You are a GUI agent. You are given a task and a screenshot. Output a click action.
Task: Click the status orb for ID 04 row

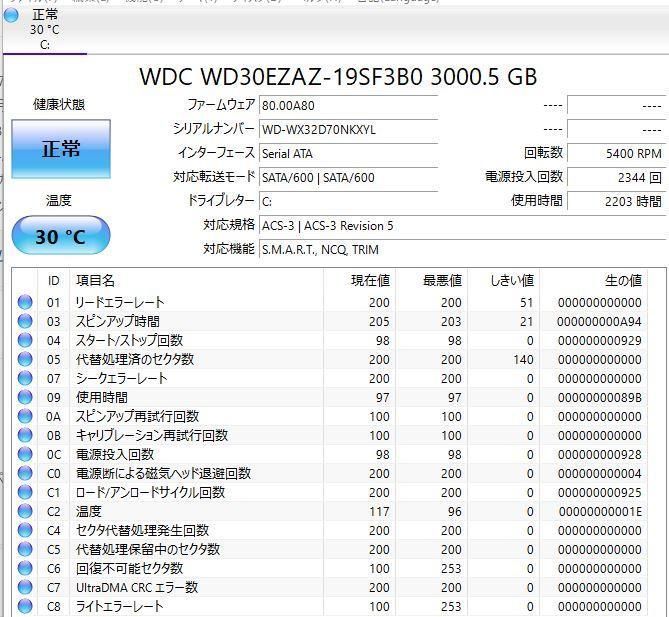[x=25, y=340]
